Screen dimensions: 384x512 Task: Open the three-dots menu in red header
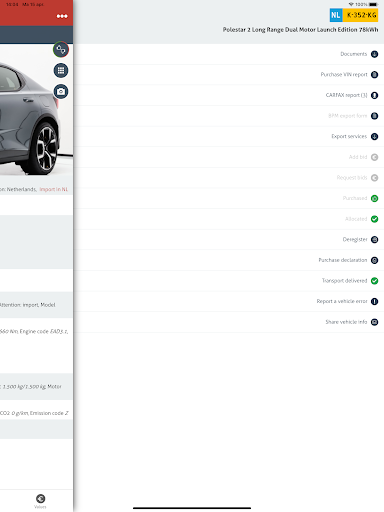click(x=62, y=16)
